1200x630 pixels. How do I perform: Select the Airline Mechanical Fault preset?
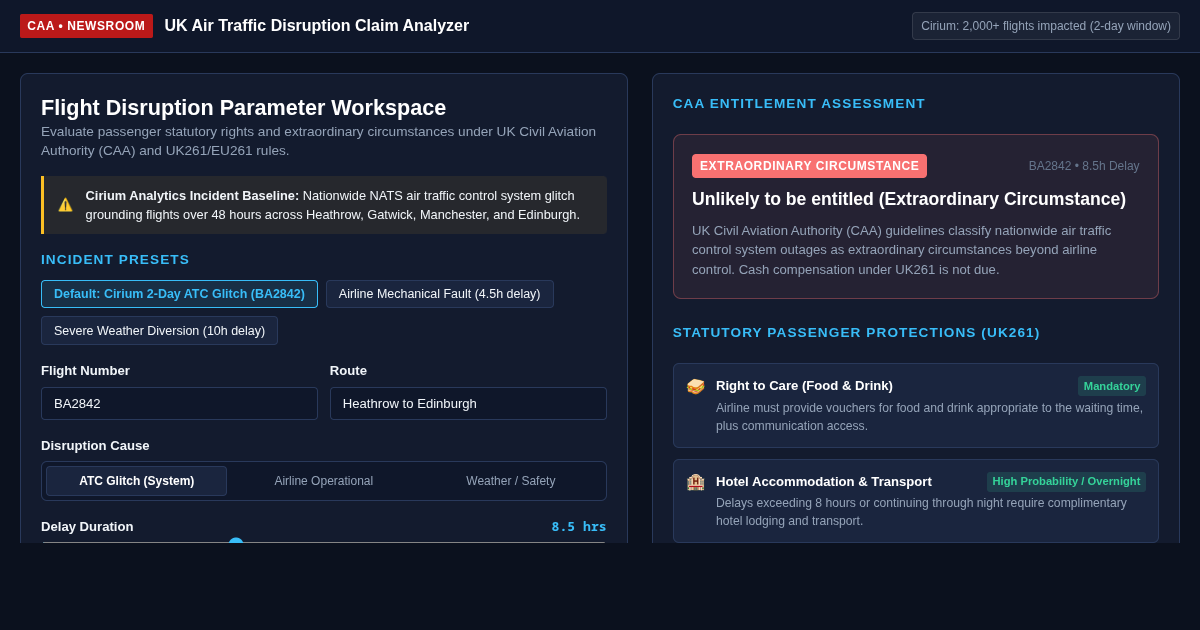tap(439, 294)
